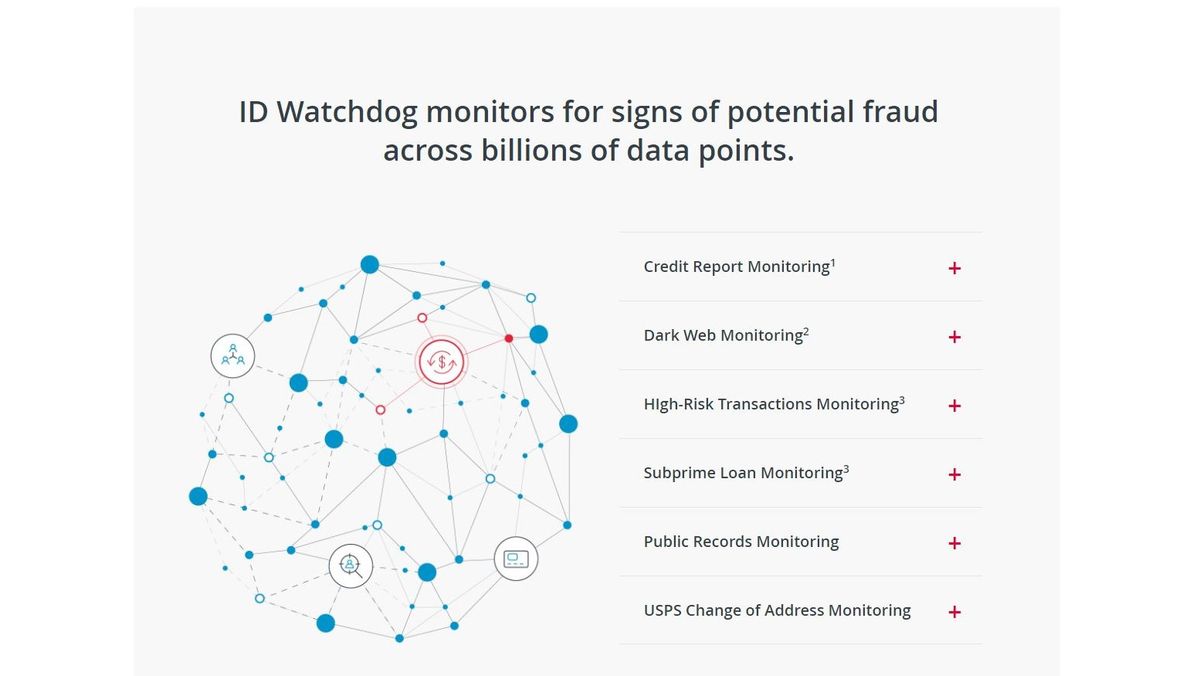Click the footnote 2 superscript on Dark Web Monitoring
The height and width of the screenshot is (676, 1200).
pyautogui.click(x=806, y=329)
